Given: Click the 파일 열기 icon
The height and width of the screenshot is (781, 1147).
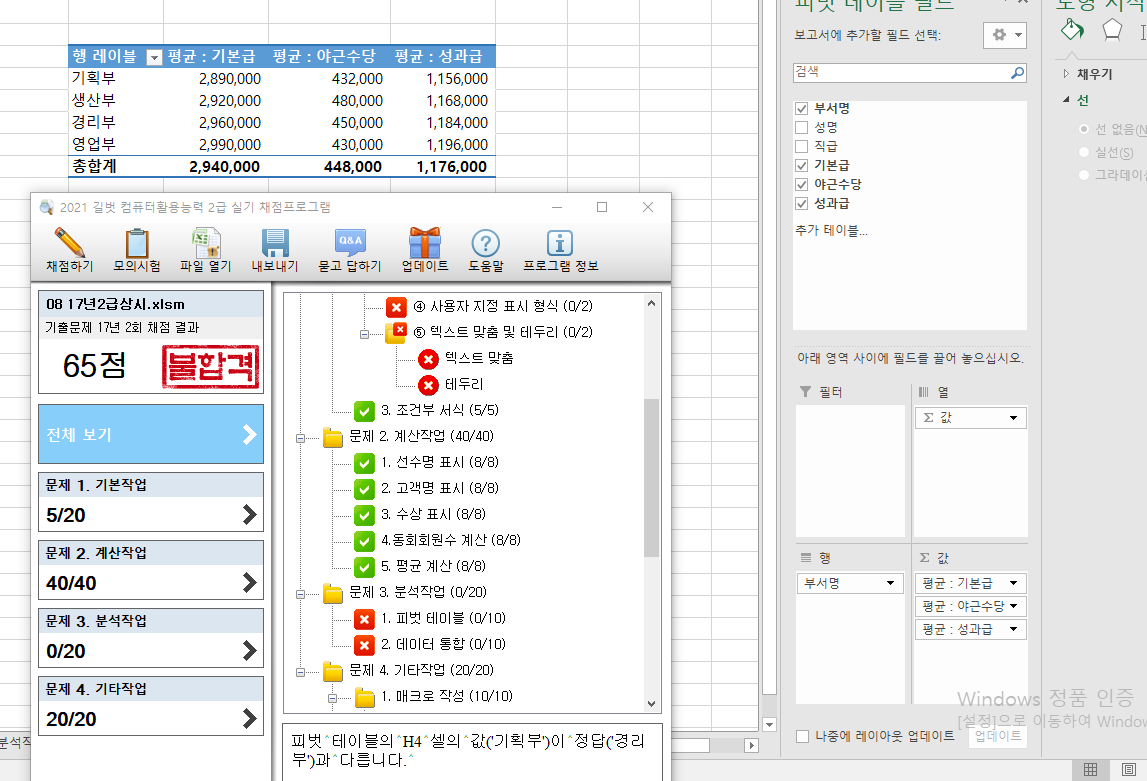Looking at the screenshot, I should coord(206,243).
